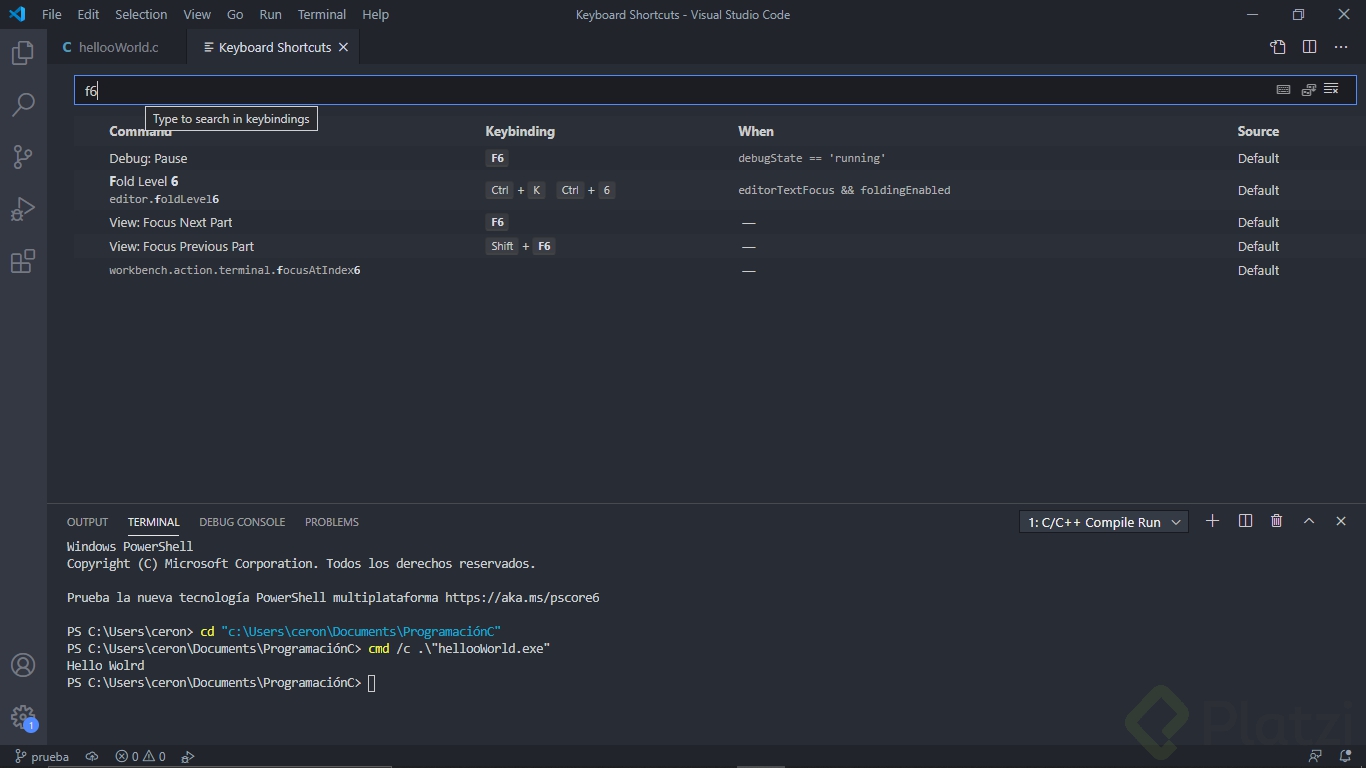Image resolution: width=1366 pixels, height=768 pixels.
Task: Clear the keybindings search input
Action: (x=1331, y=90)
